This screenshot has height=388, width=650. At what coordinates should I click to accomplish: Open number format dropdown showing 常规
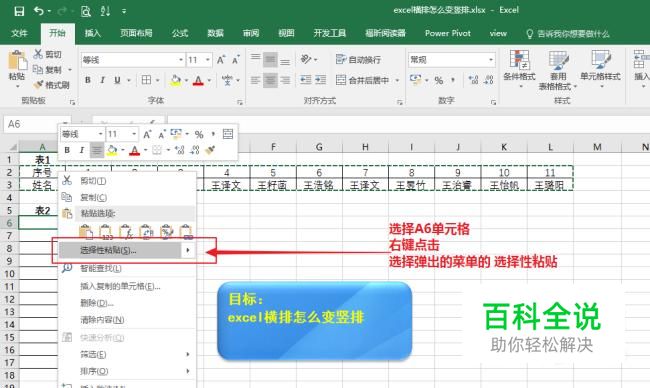(x=490, y=60)
